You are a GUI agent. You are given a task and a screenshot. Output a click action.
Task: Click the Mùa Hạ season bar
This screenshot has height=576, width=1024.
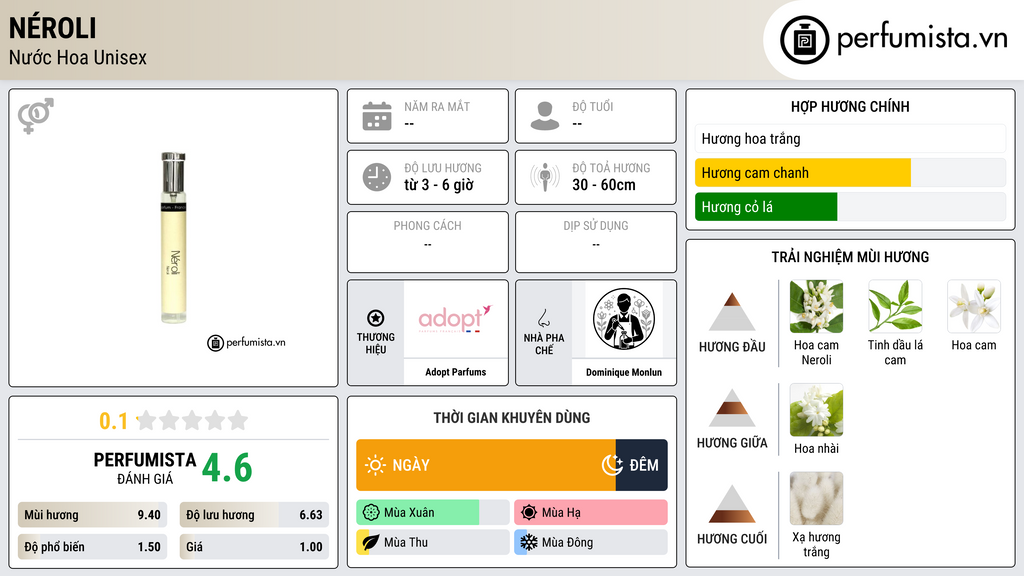(x=591, y=513)
